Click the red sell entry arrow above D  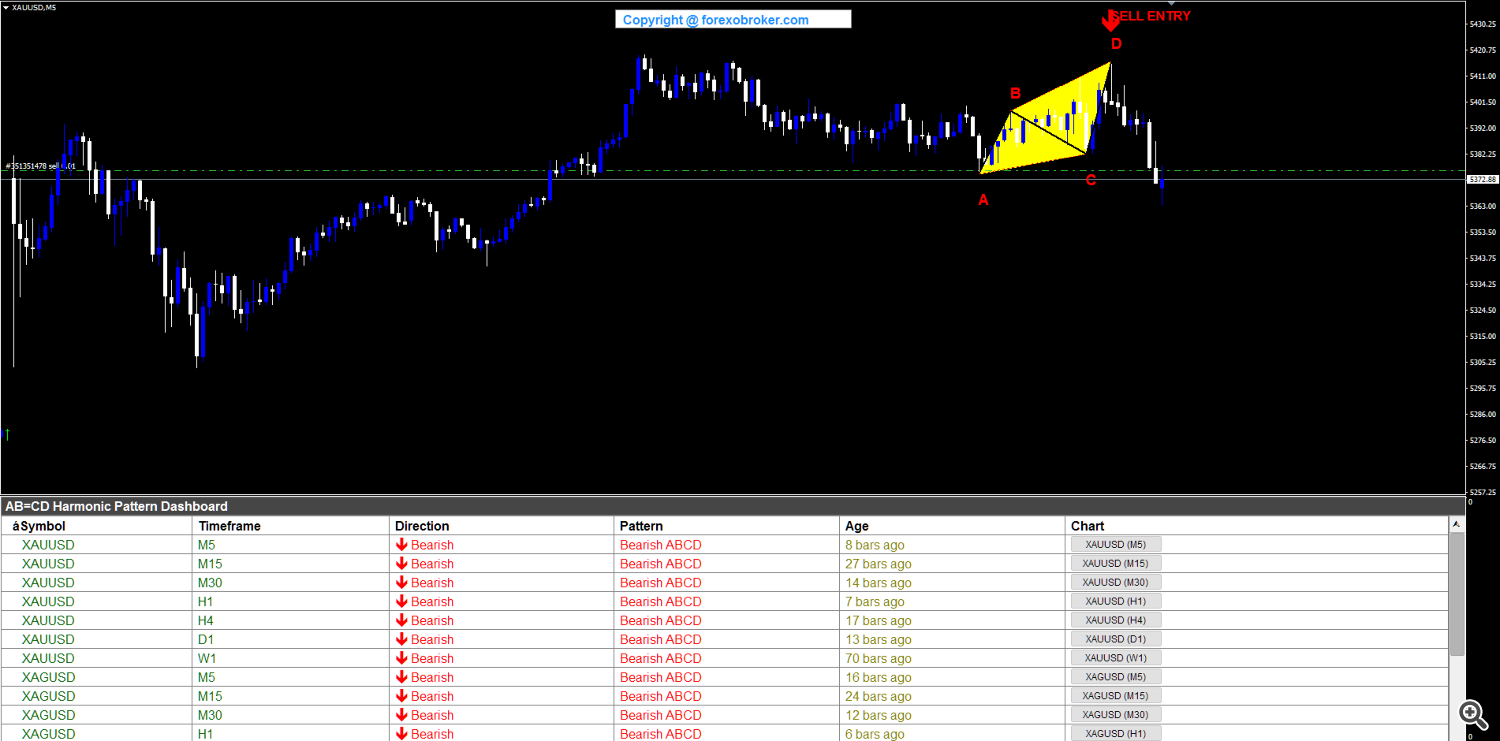[x=1110, y=20]
